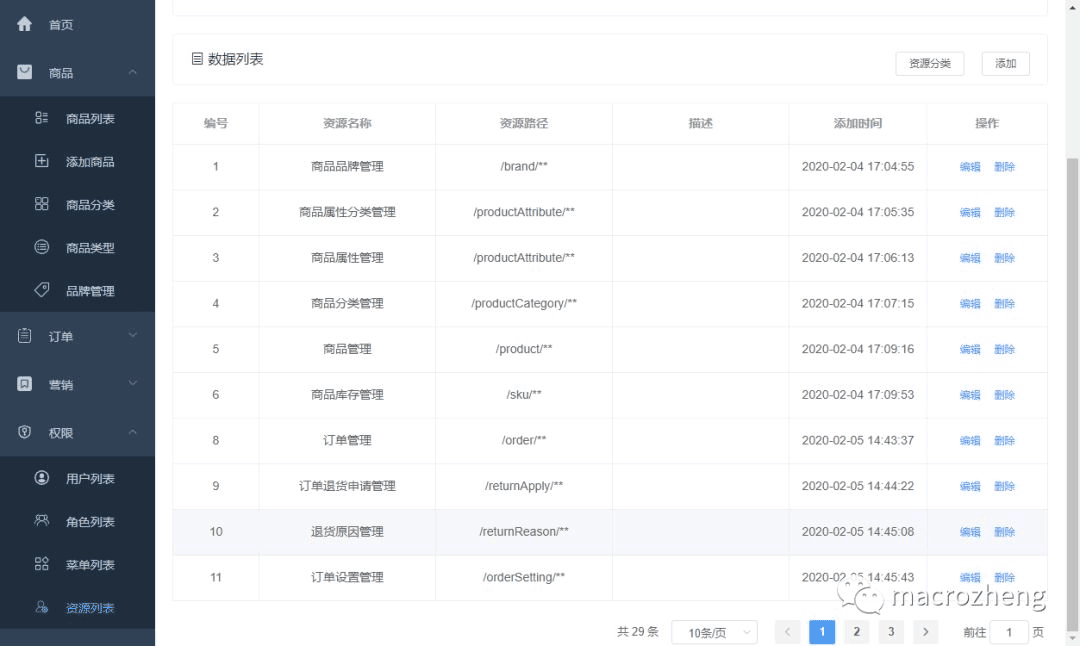This screenshot has height=646, width=1080.
Task: Go to page 2
Action: click(856, 632)
